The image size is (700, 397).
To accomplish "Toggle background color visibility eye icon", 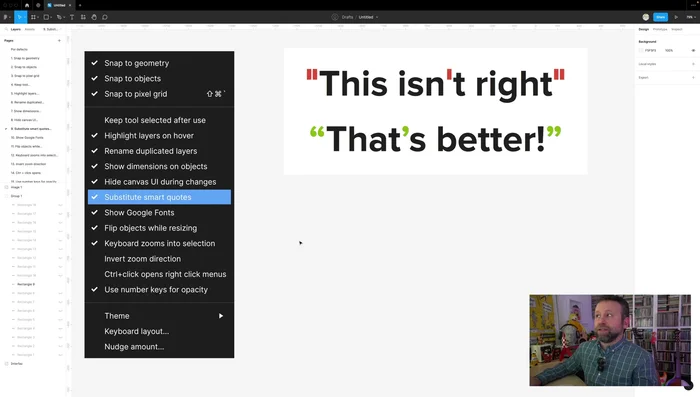I will click(x=693, y=50).
